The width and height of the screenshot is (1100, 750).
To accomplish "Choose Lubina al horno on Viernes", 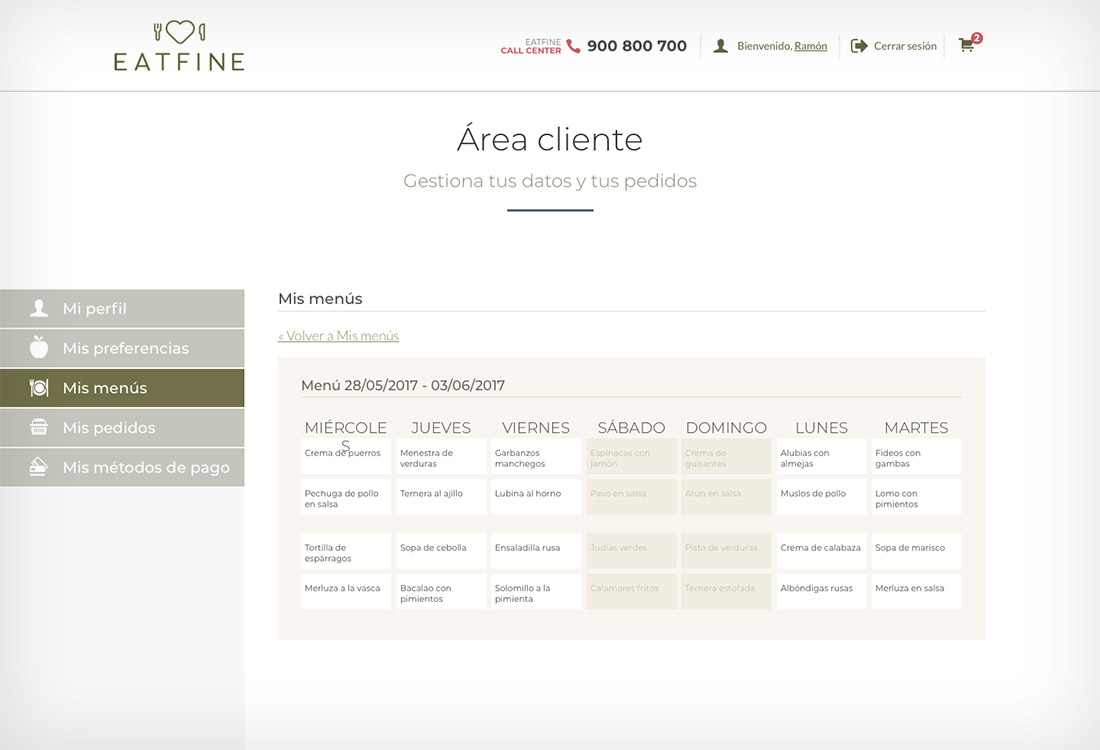I will click(535, 496).
